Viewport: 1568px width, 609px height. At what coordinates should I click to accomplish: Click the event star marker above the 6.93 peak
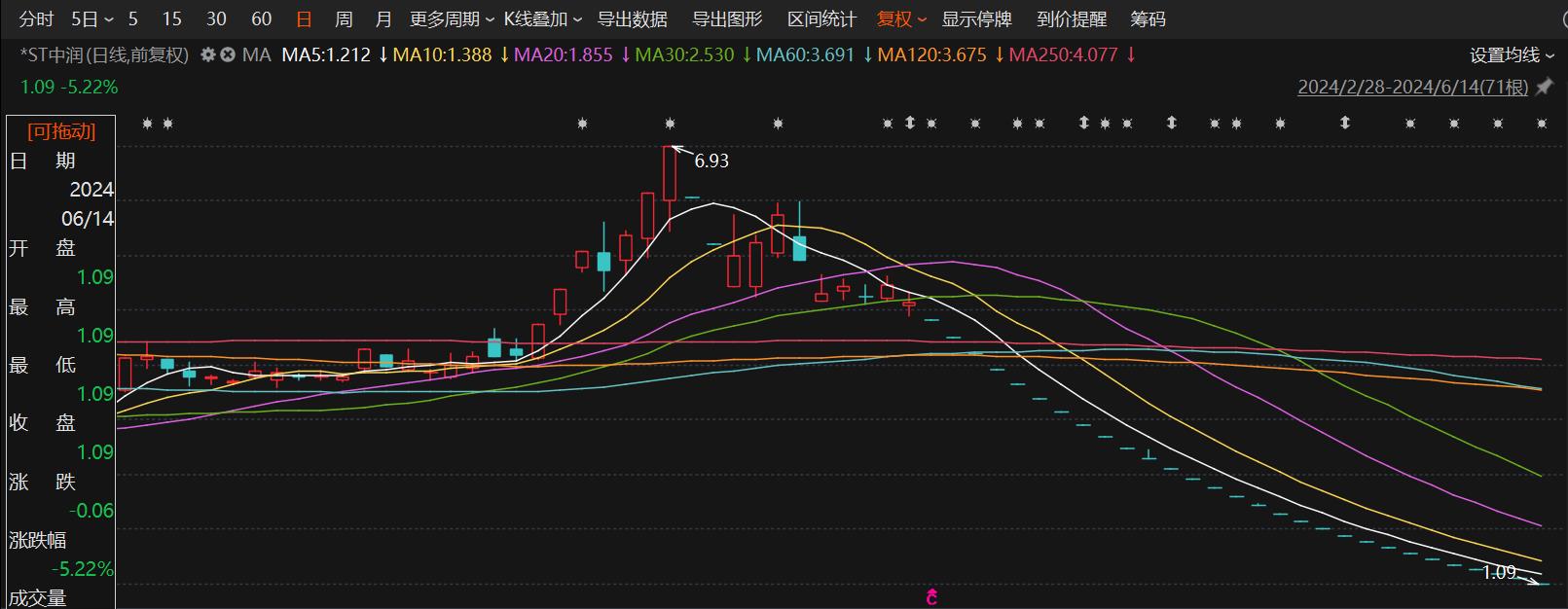coord(670,124)
